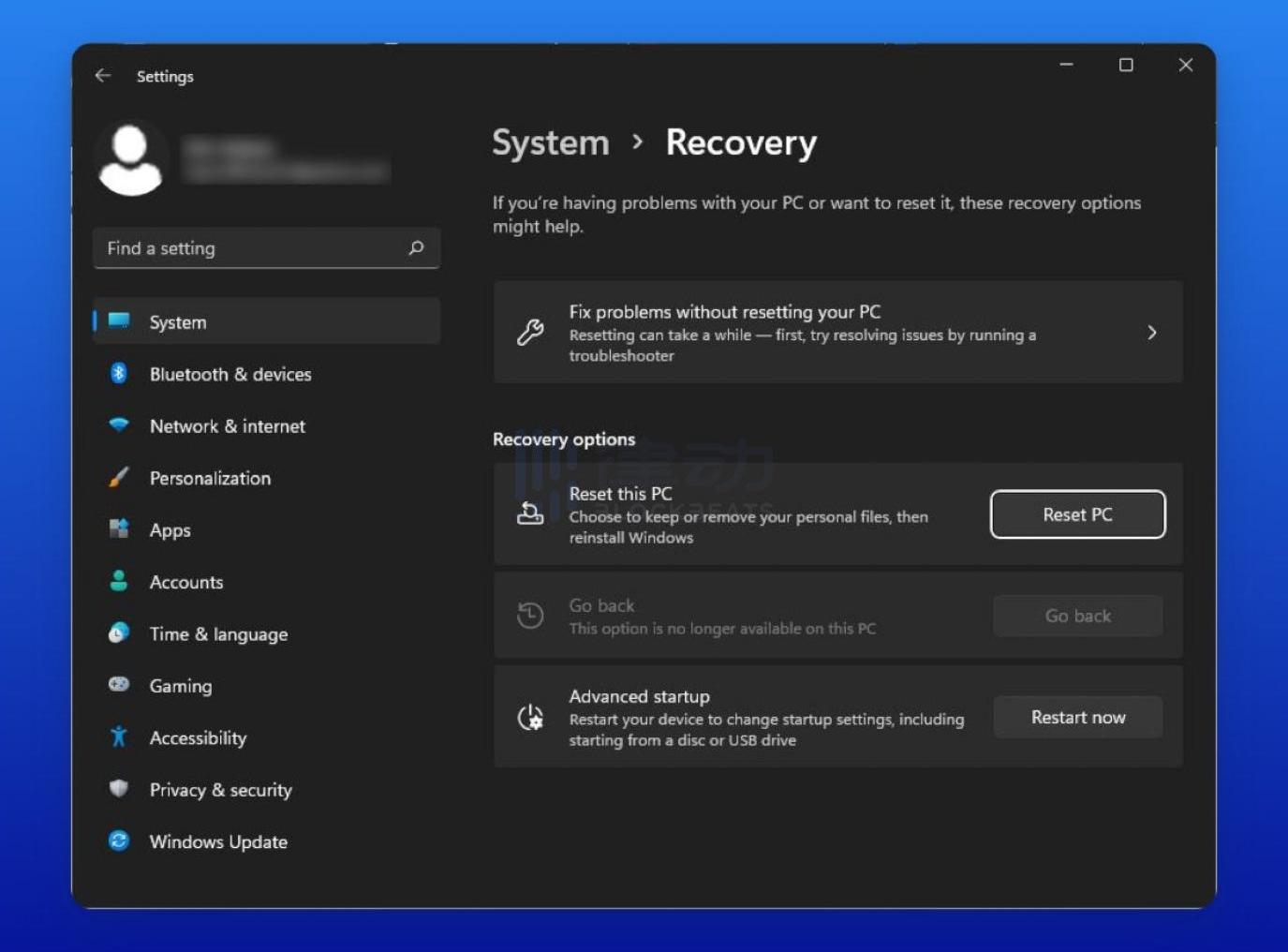
Task: Click the user profile avatar icon
Action: (130, 159)
